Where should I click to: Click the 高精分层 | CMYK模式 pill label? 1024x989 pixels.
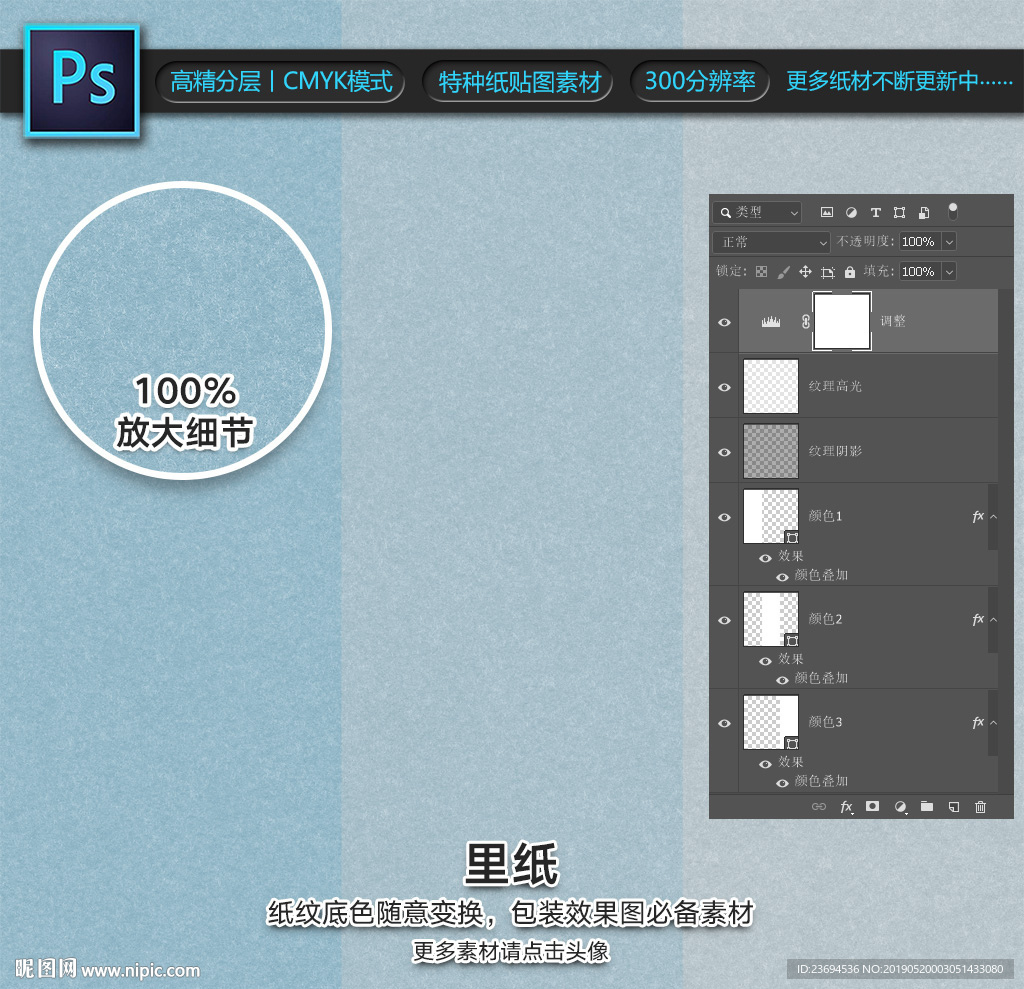(x=281, y=82)
